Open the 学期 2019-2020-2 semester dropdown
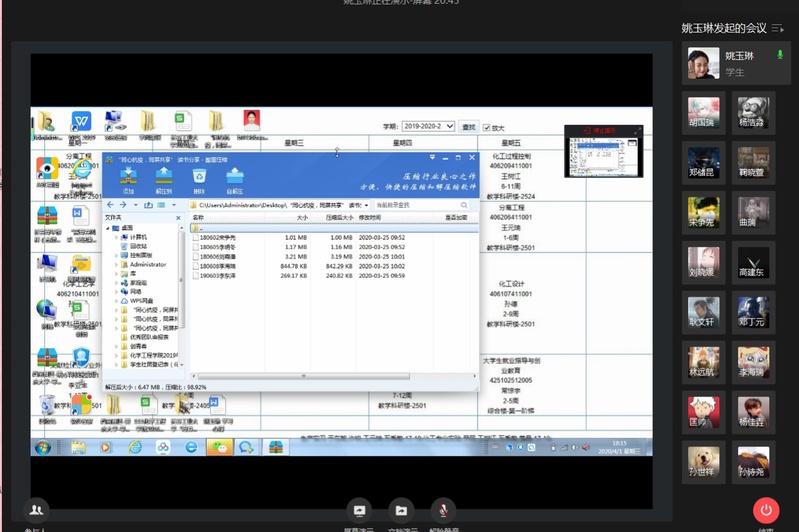 (428, 127)
